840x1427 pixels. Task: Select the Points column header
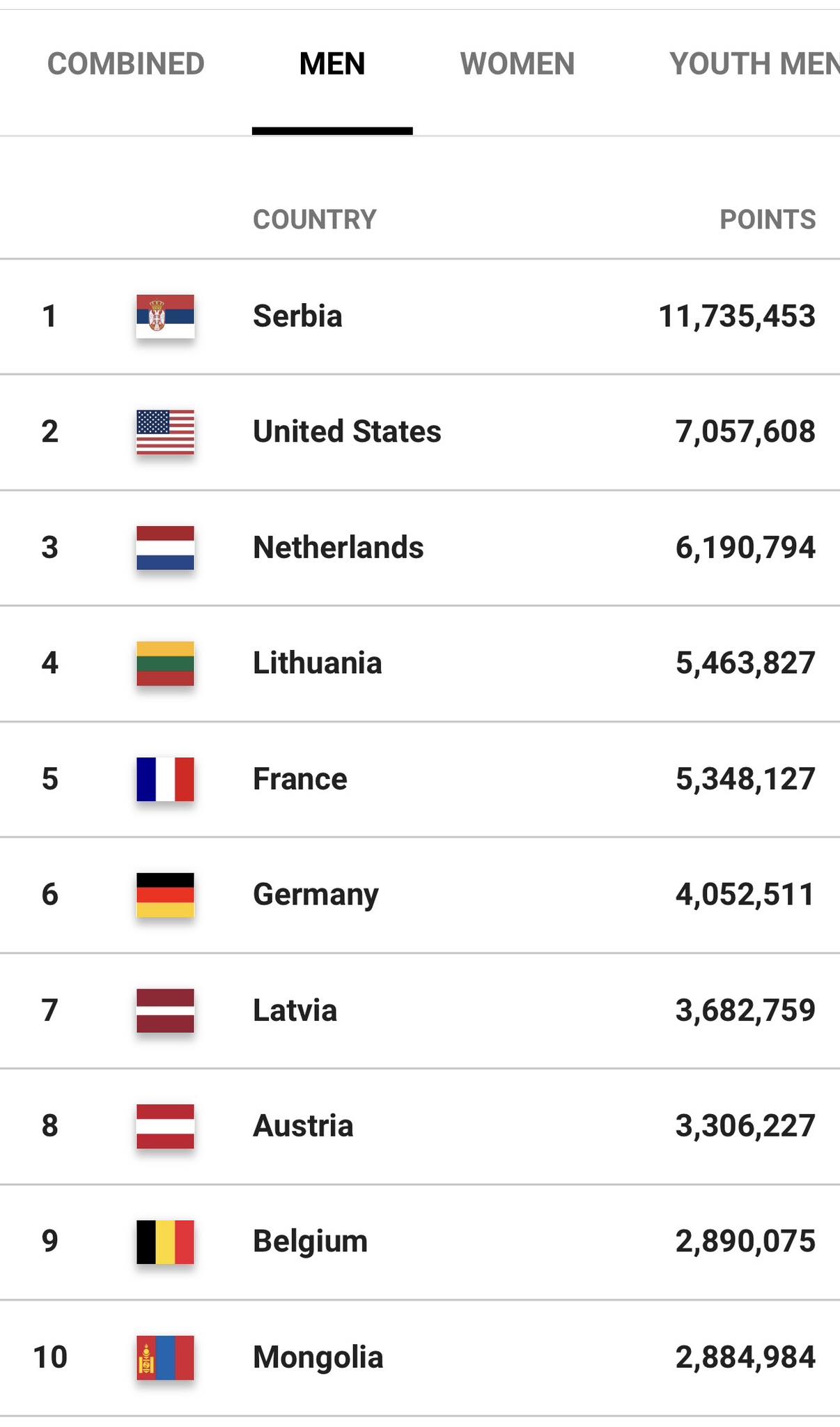coord(767,219)
